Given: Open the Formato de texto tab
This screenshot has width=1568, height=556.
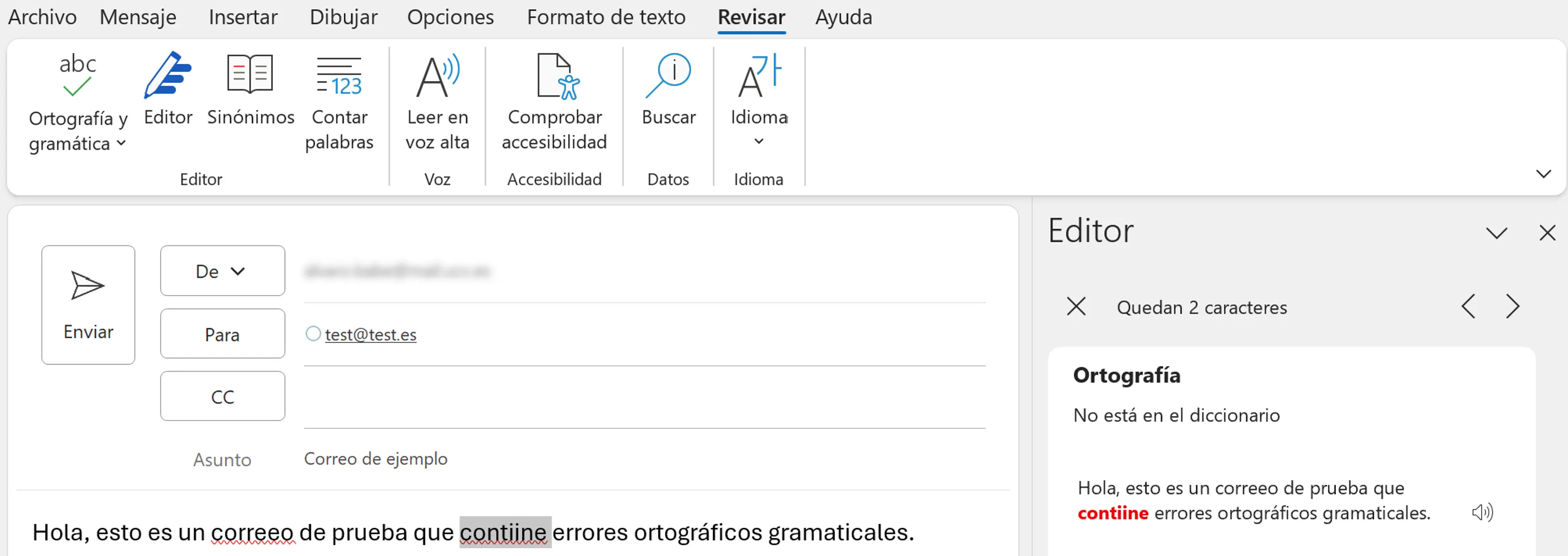Looking at the screenshot, I should [606, 17].
